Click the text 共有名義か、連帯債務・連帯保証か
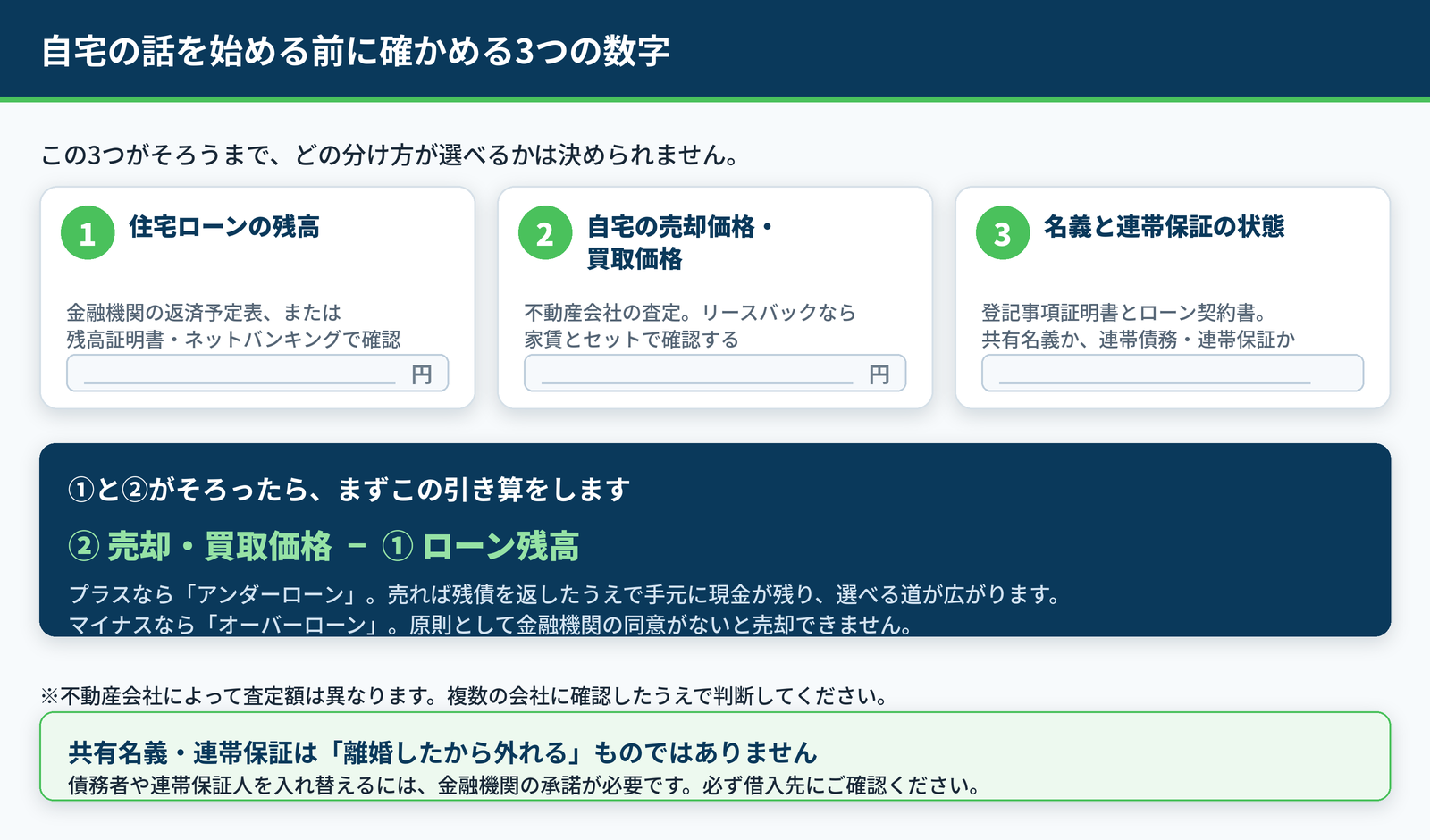 click(x=1139, y=340)
